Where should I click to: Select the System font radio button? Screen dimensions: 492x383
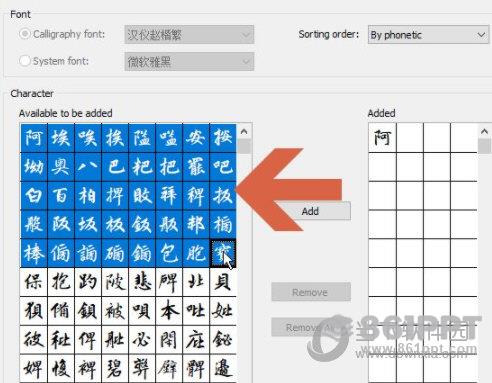point(25,61)
